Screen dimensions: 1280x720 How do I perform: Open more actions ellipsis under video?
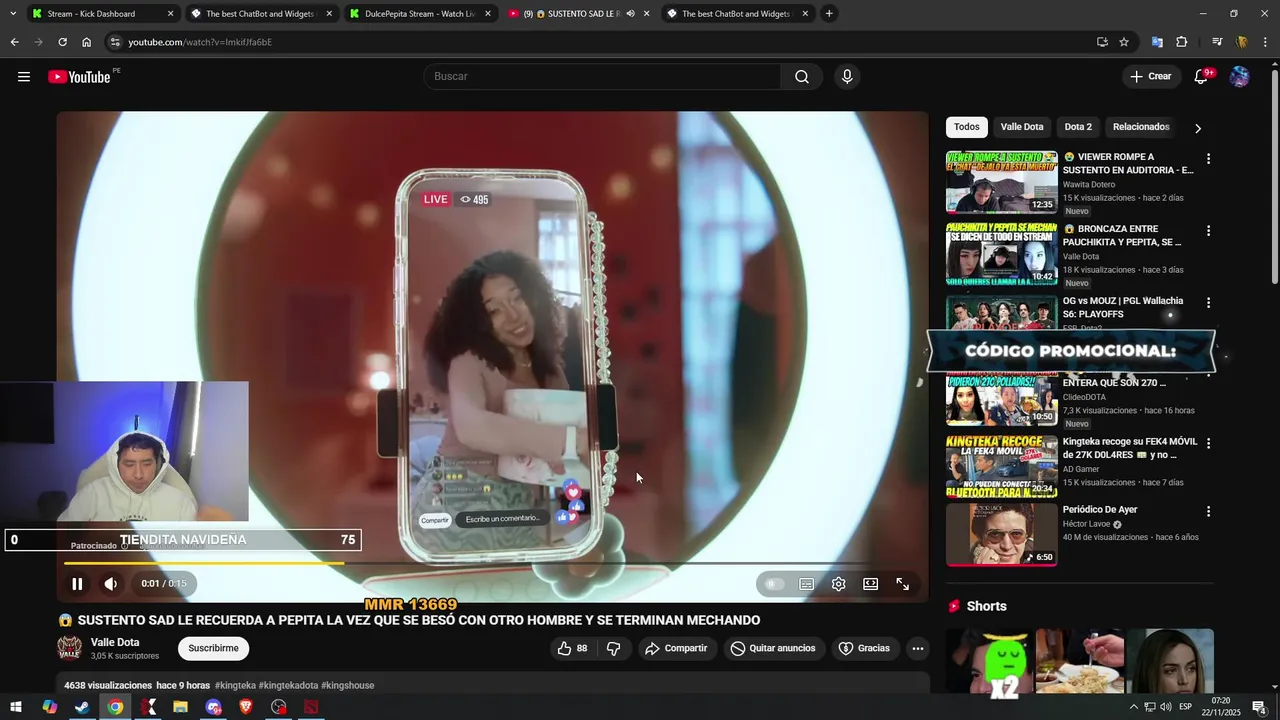(918, 648)
